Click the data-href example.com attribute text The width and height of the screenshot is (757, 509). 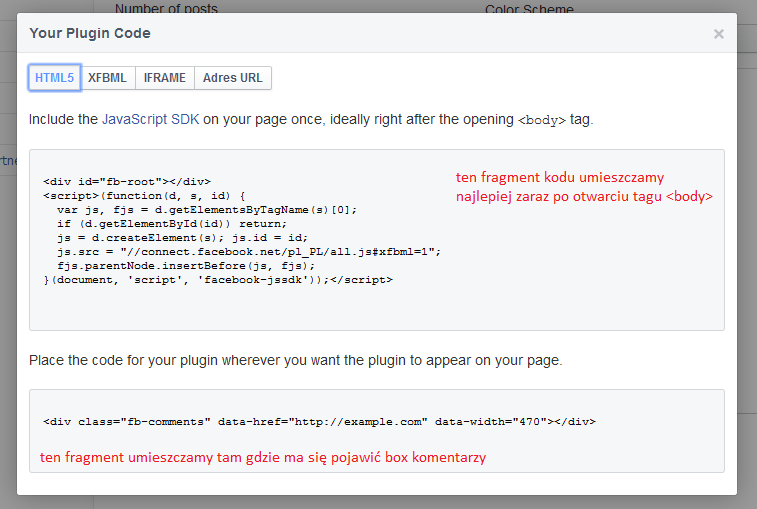point(356,422)
